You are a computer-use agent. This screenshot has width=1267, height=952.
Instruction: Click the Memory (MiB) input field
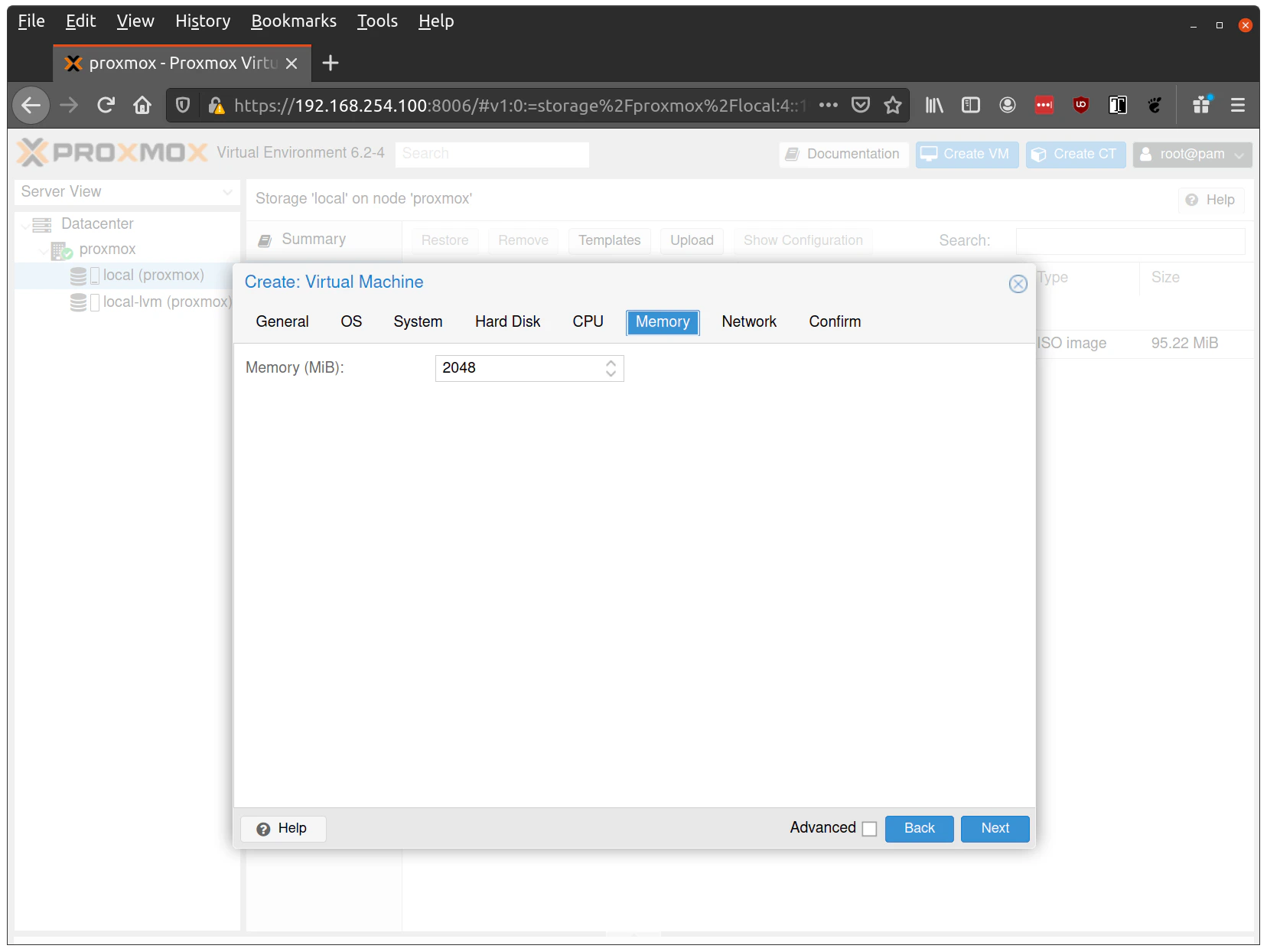point(529,368)
